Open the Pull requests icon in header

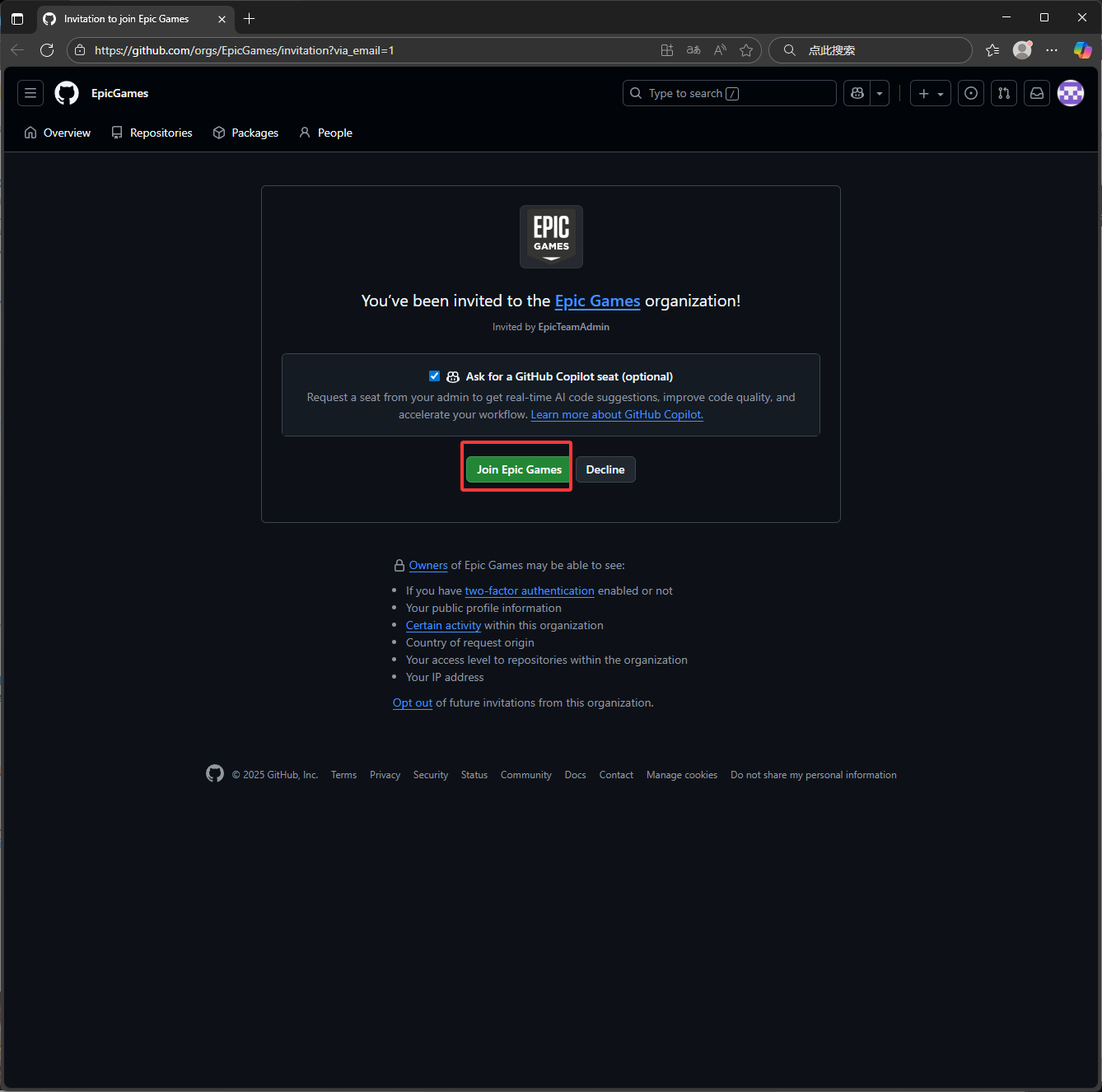click(1004, 93)
